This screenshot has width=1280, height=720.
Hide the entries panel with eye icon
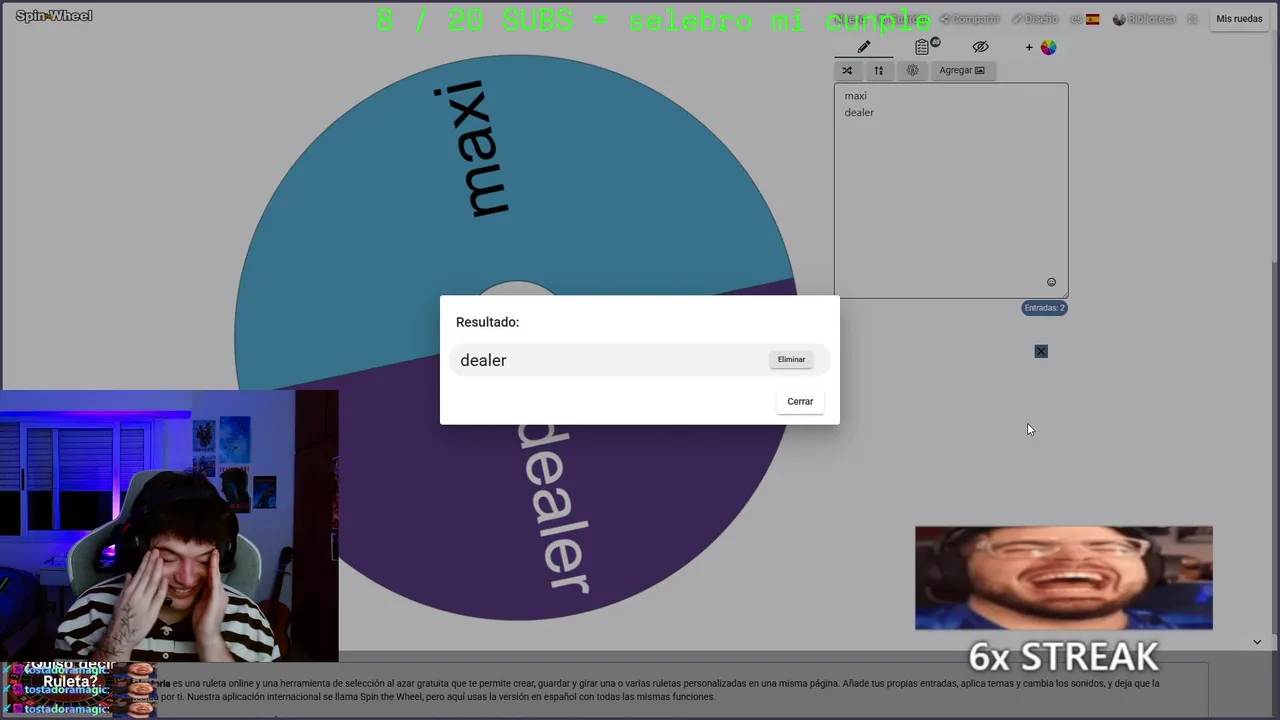[x=980, y=47]
